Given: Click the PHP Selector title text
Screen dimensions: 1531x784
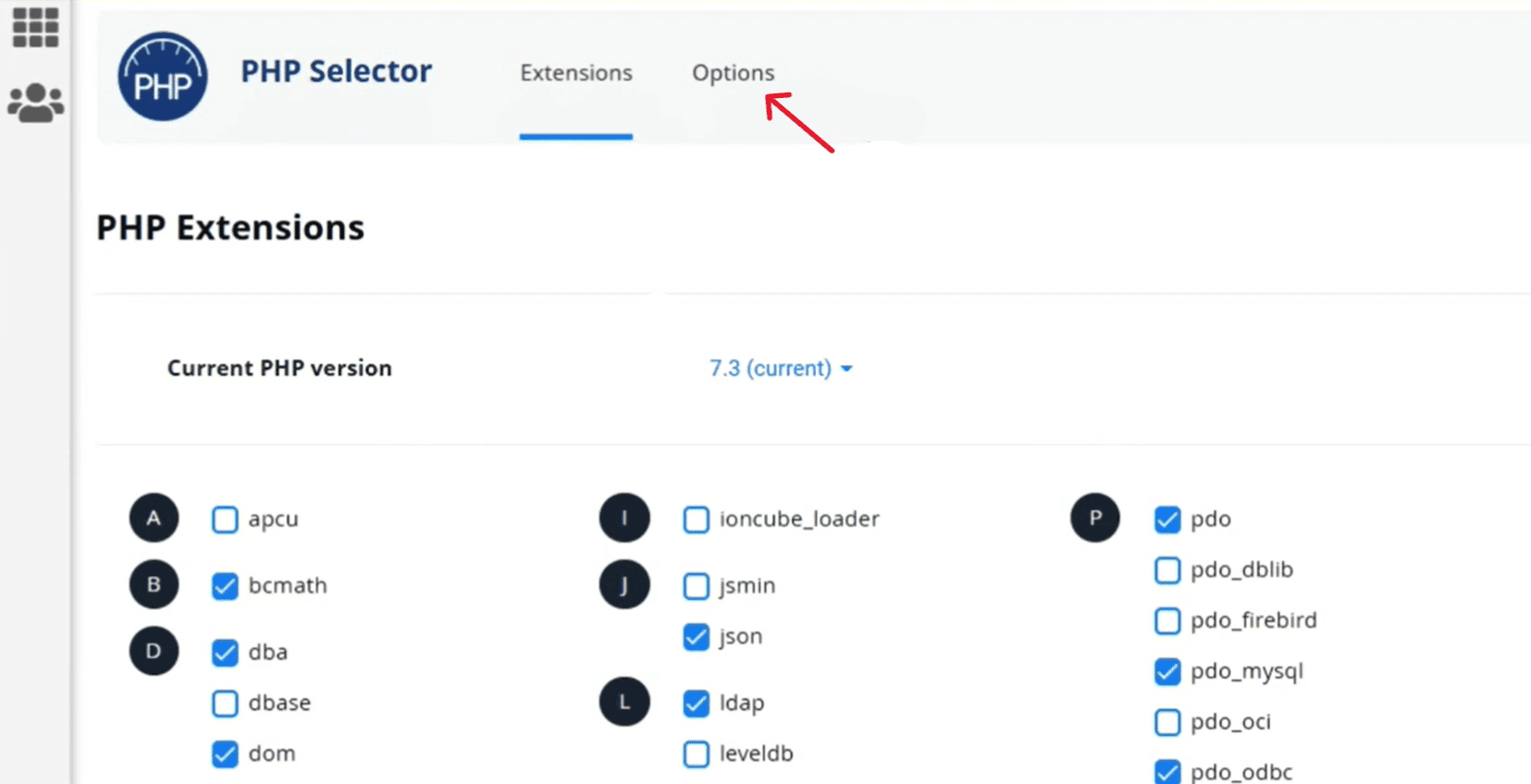Looking at the screenshot, I should coord(336,71).
